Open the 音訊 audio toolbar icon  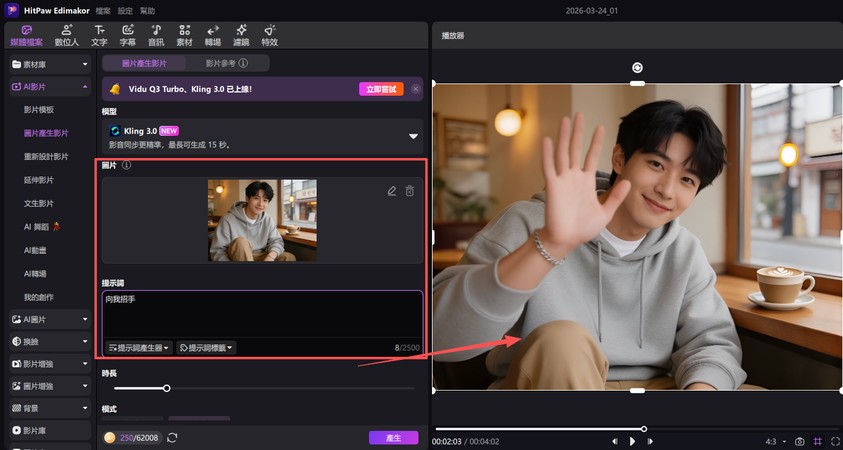156,36
